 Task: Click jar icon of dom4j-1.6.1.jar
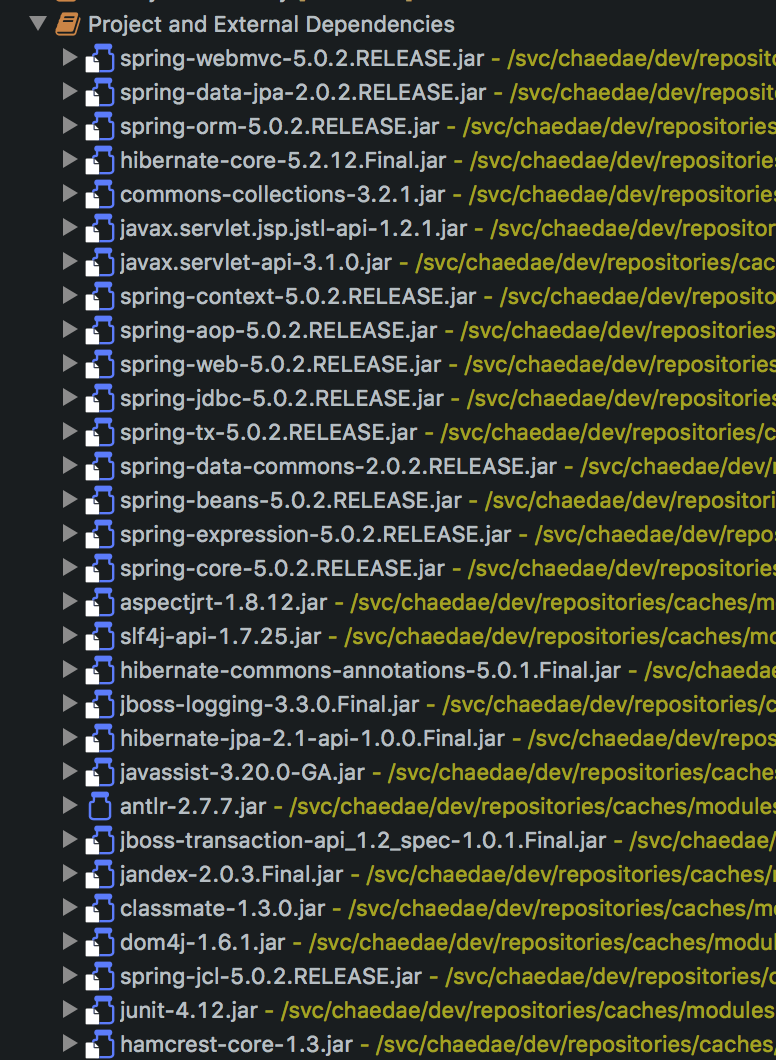click(100, 942)
